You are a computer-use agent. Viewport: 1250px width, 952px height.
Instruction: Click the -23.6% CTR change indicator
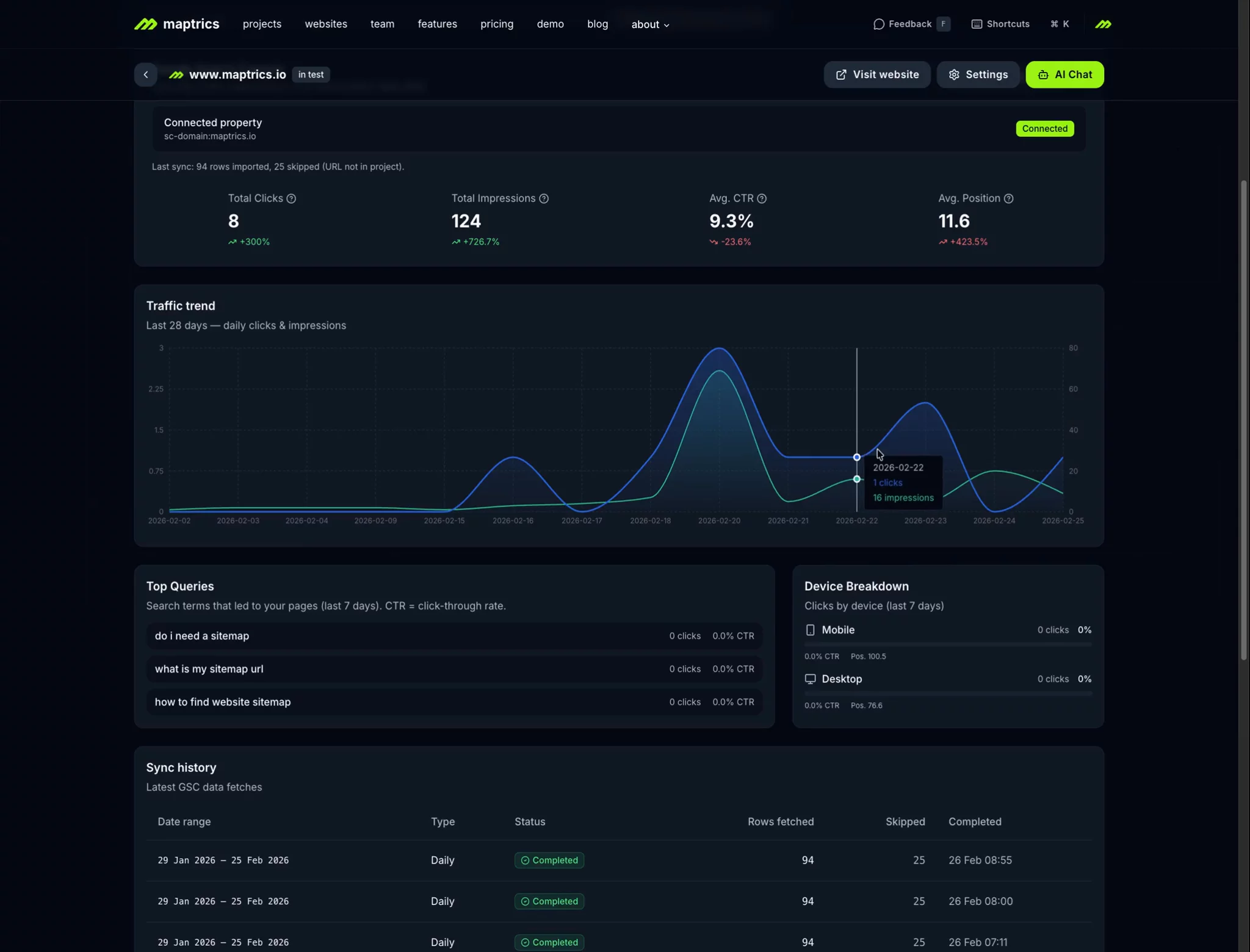pos(730,242)
